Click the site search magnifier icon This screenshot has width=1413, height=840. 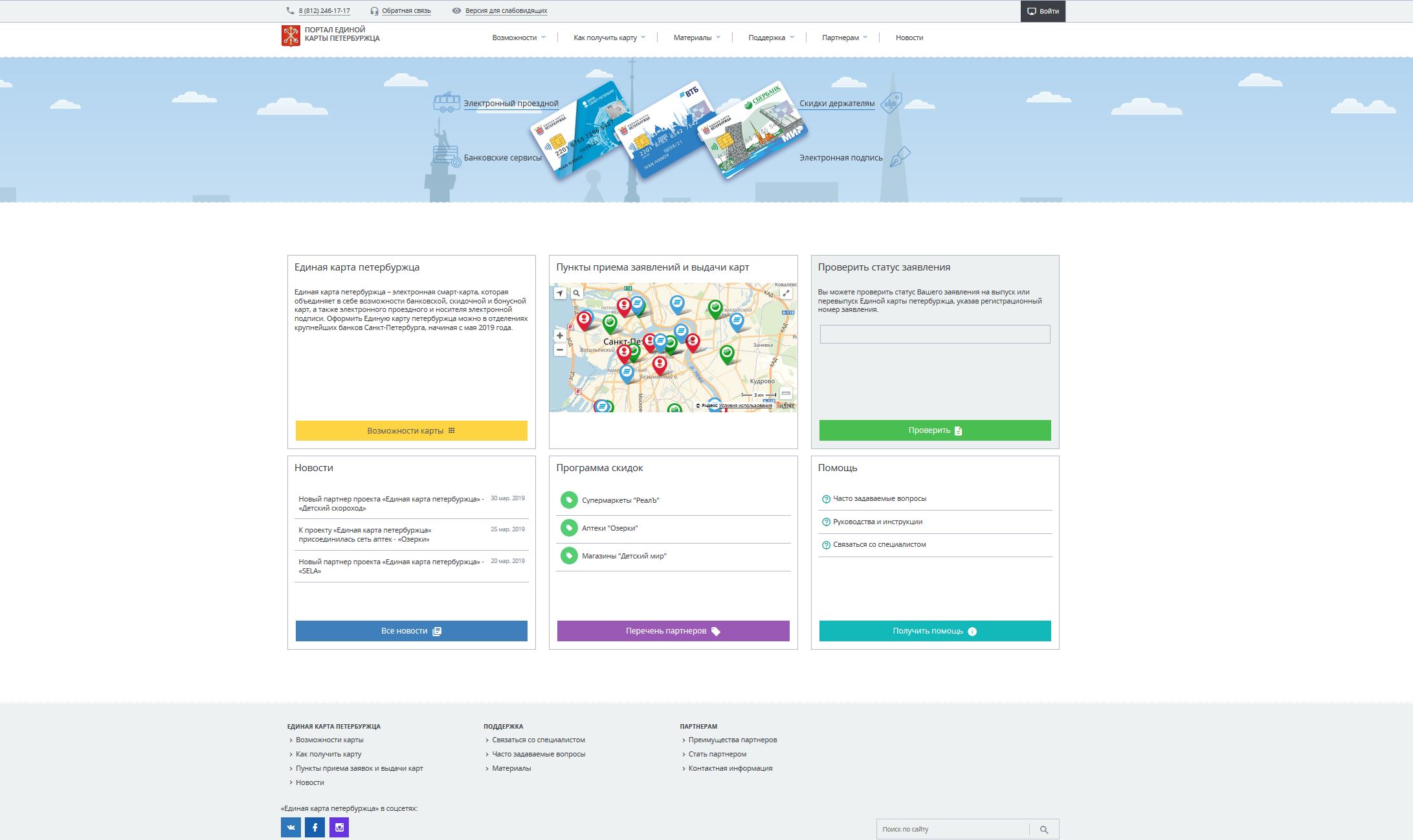tap(1044, 829)
